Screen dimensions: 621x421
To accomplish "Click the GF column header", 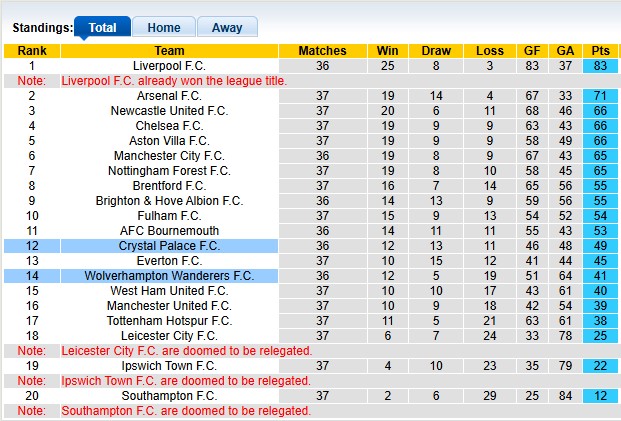I will click(x=533, y=51).
